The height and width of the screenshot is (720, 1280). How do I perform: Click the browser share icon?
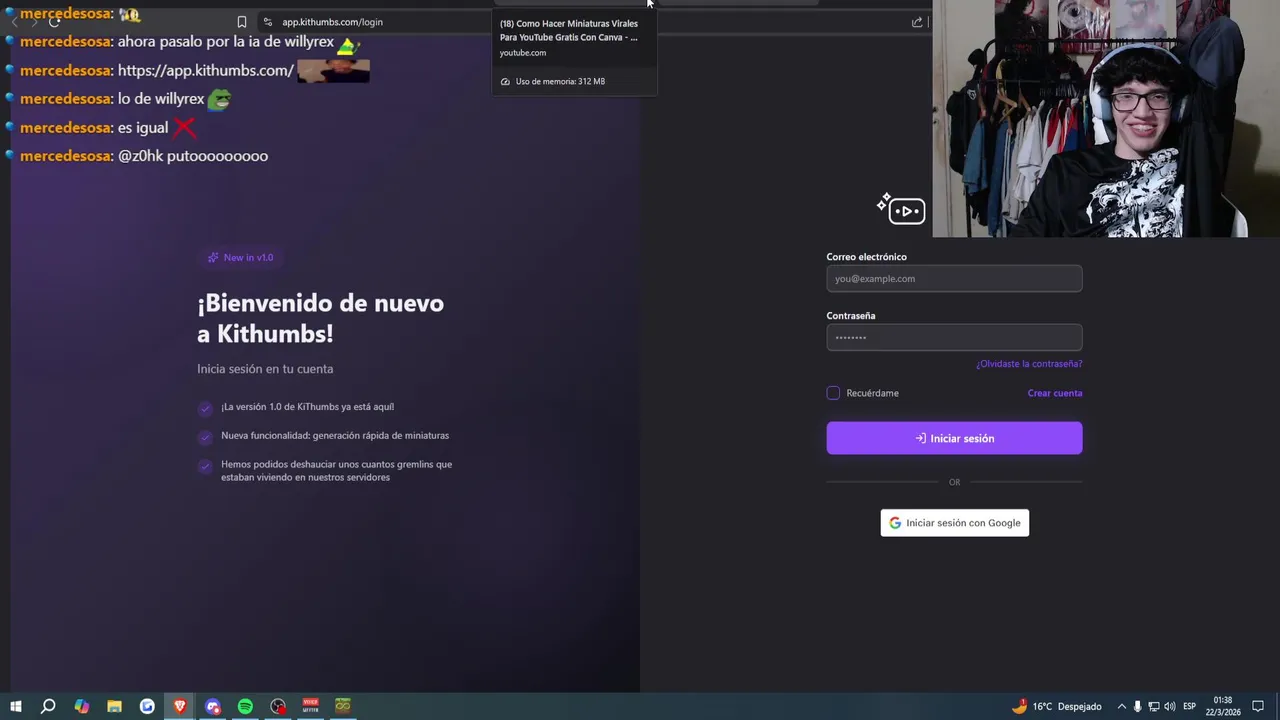point(917,22)
